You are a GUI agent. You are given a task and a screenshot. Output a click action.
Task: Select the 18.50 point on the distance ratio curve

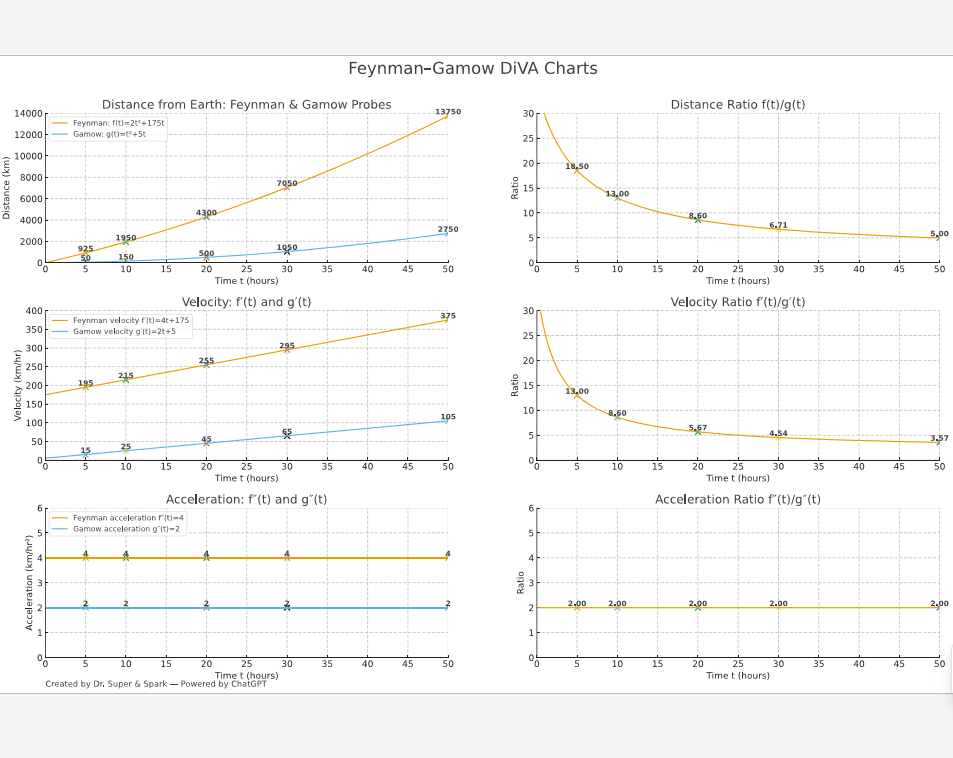[577, 171]
